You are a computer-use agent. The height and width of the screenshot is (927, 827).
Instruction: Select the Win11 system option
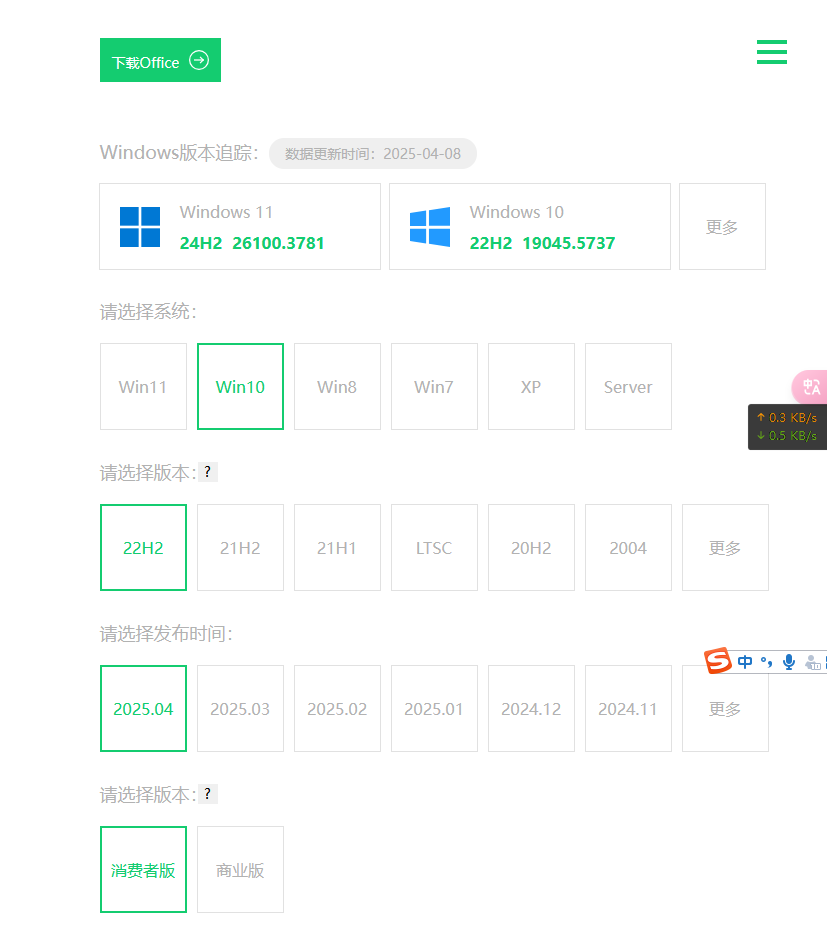(143, 387)
